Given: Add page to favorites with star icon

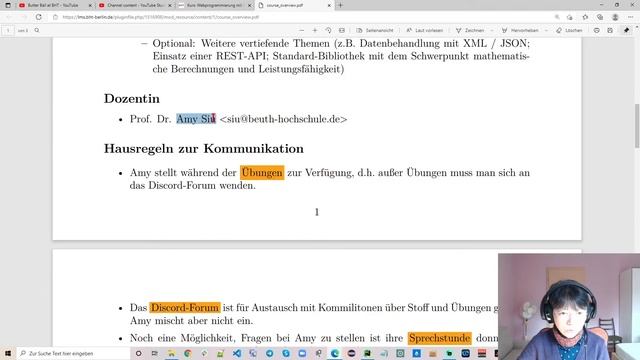Looking at the screenshot, I should [x=585, y=17].
